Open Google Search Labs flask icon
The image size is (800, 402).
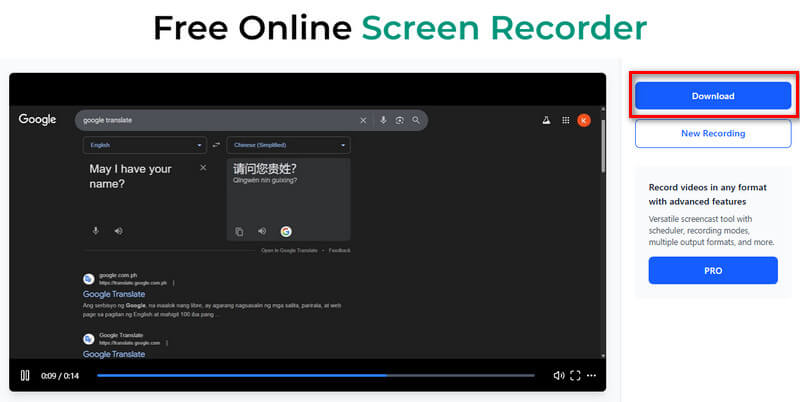[546, 120]
